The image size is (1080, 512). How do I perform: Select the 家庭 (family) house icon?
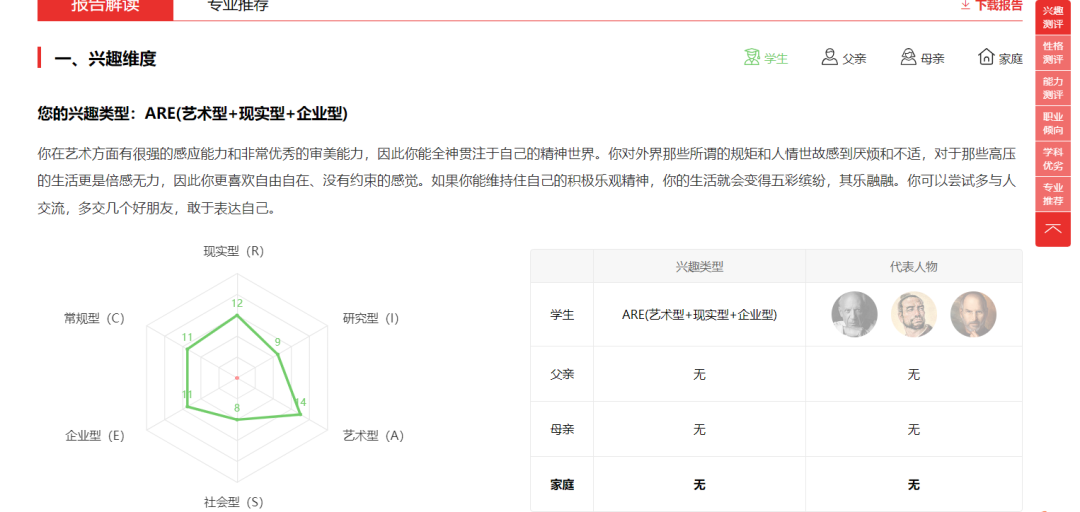[986, 57]
